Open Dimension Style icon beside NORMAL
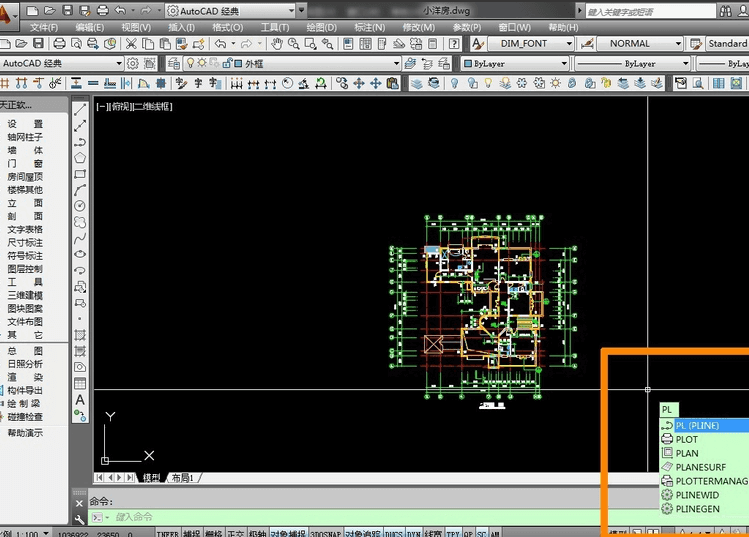749x537 pixels. coord(587,44)
